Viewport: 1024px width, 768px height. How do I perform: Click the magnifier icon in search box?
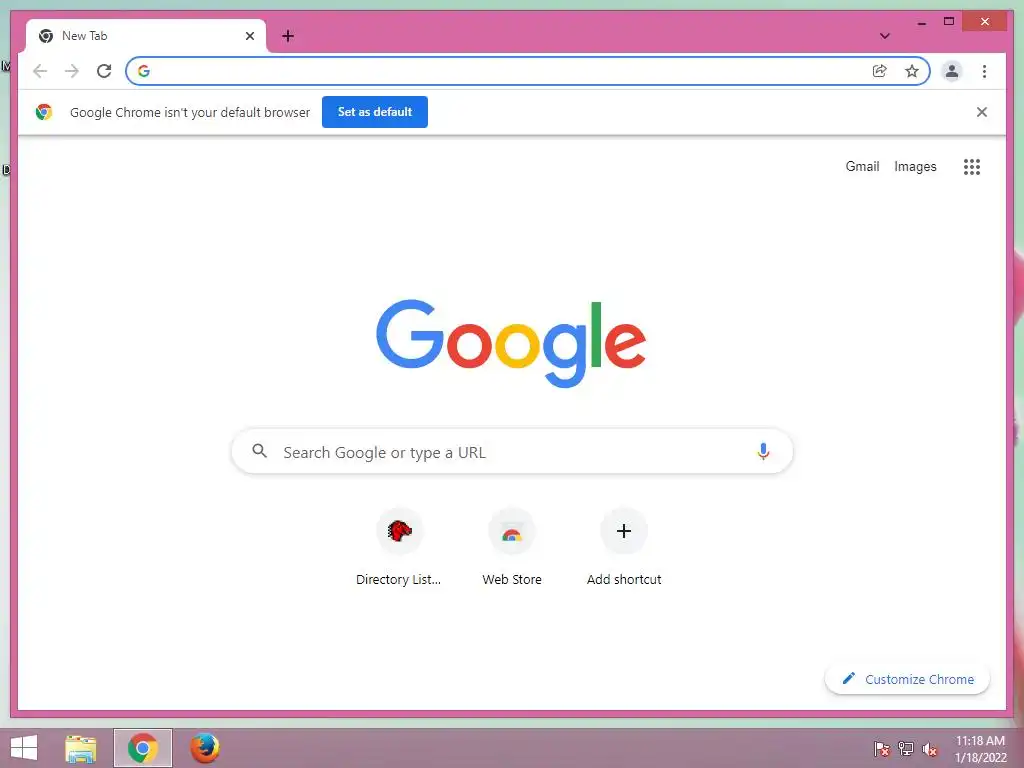259,451
